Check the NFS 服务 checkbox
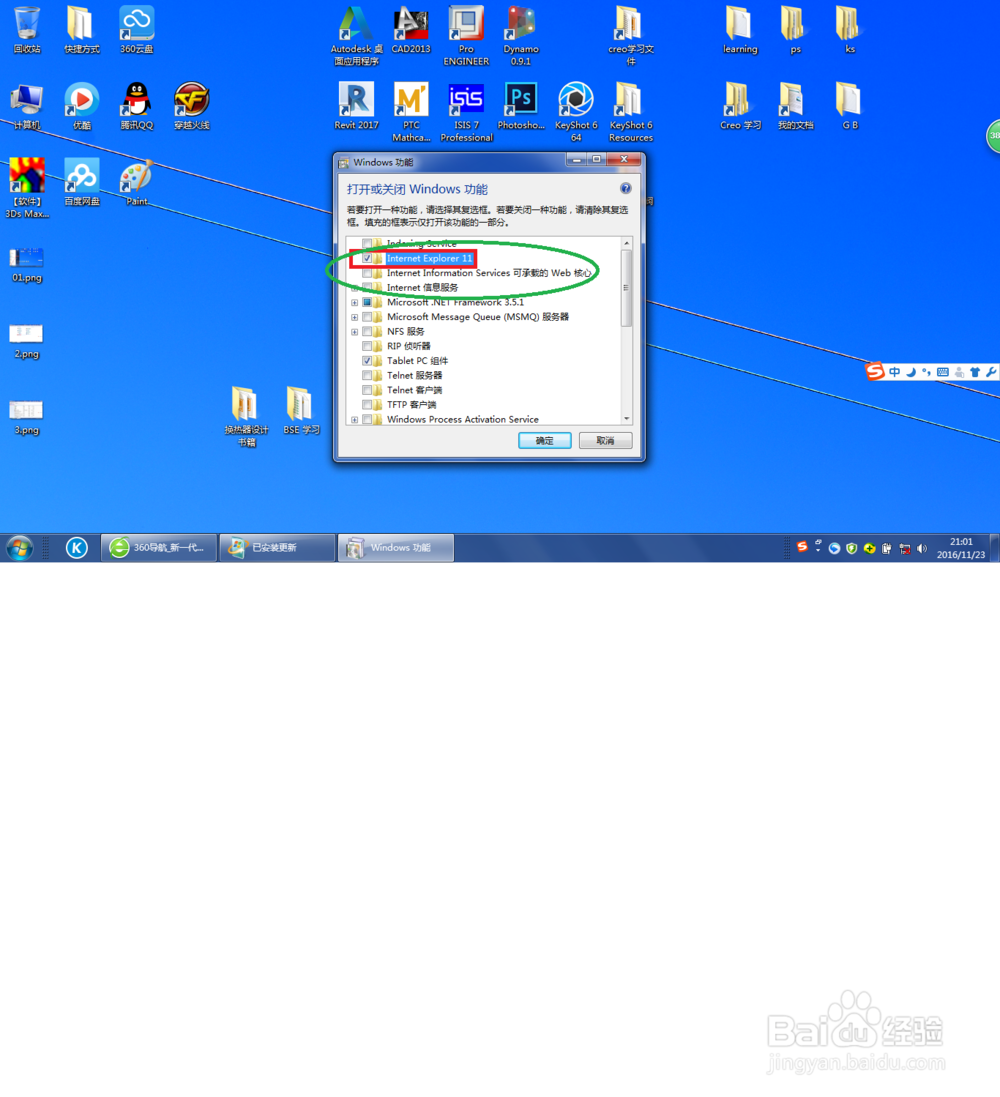1000x1097 pixels. tap(367, 332)
